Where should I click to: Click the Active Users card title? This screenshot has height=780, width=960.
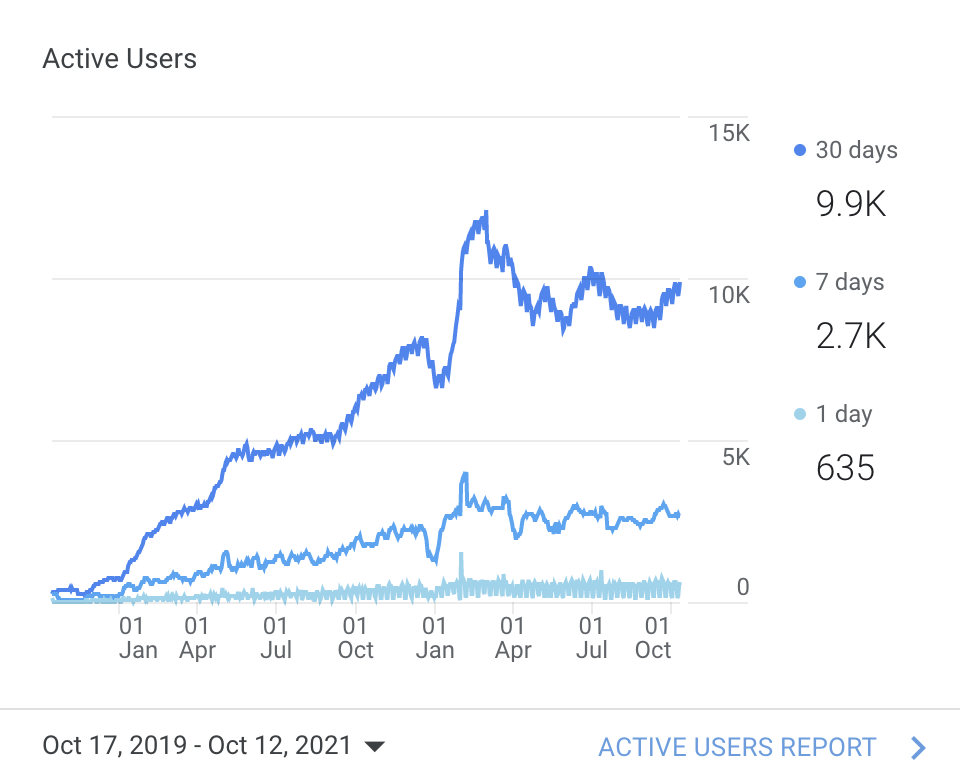pos(120,59)
